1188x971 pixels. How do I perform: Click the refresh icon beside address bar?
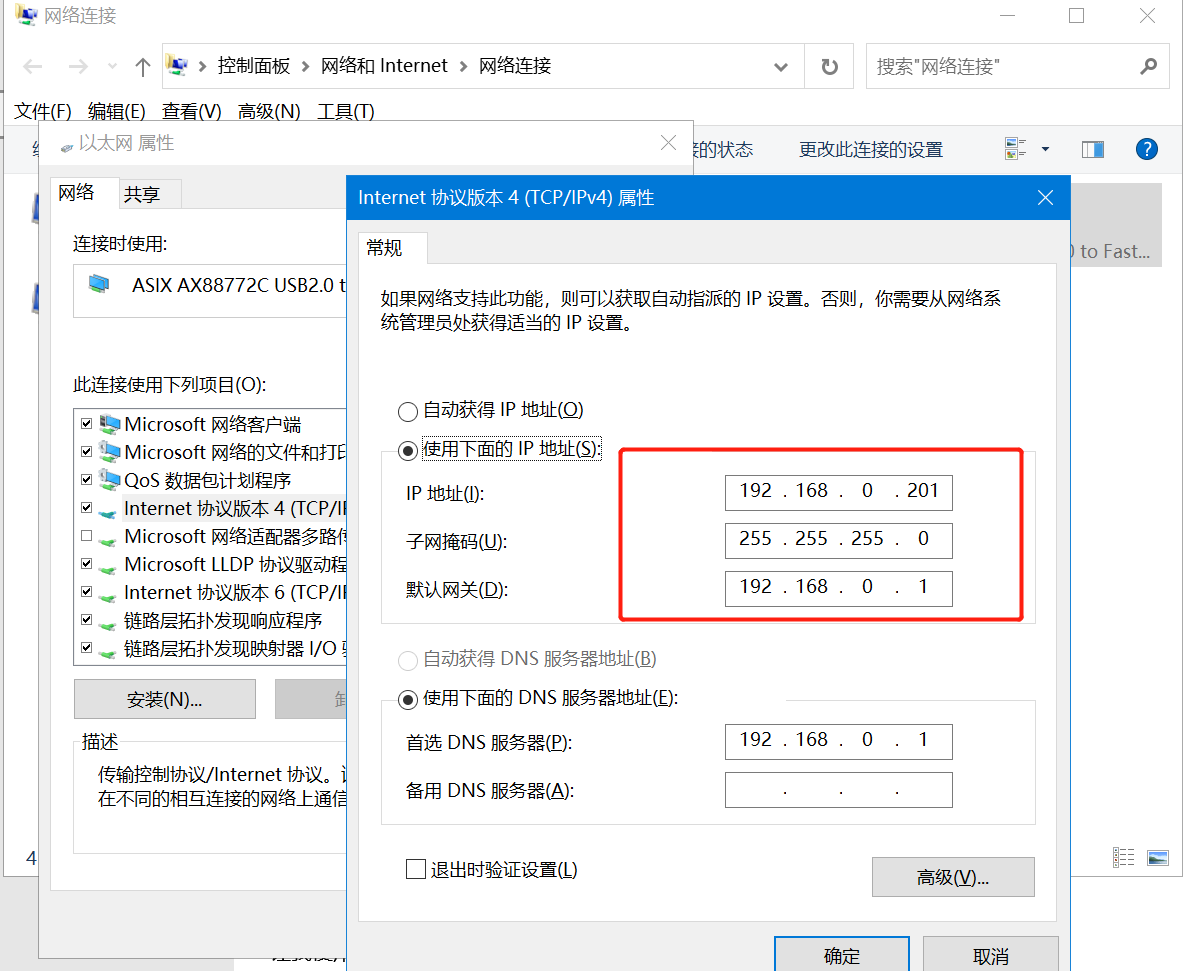pyautogui.click(x=829, y=67)
